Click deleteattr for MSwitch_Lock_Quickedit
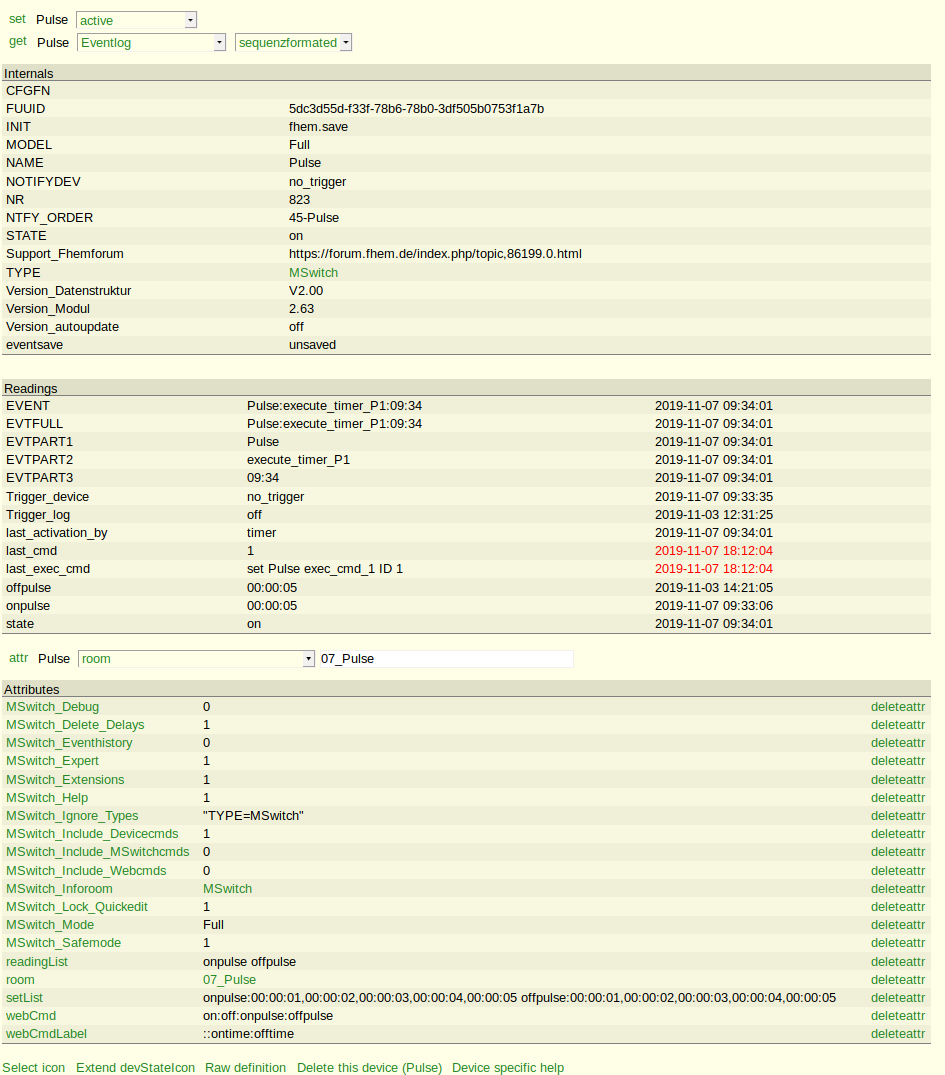Viewport: 945px width, 1075px height. click(x=898, y=906)
